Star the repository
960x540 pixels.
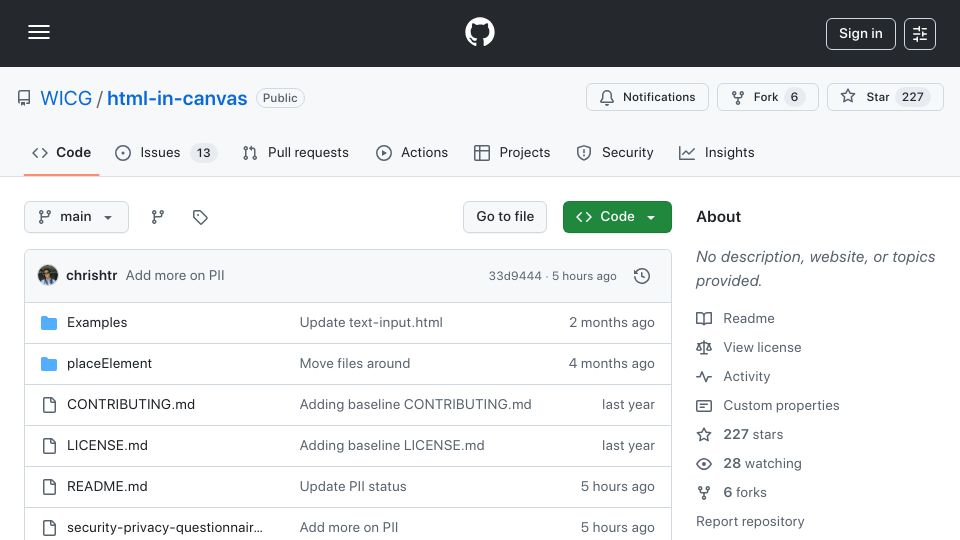tap(885, 97)
